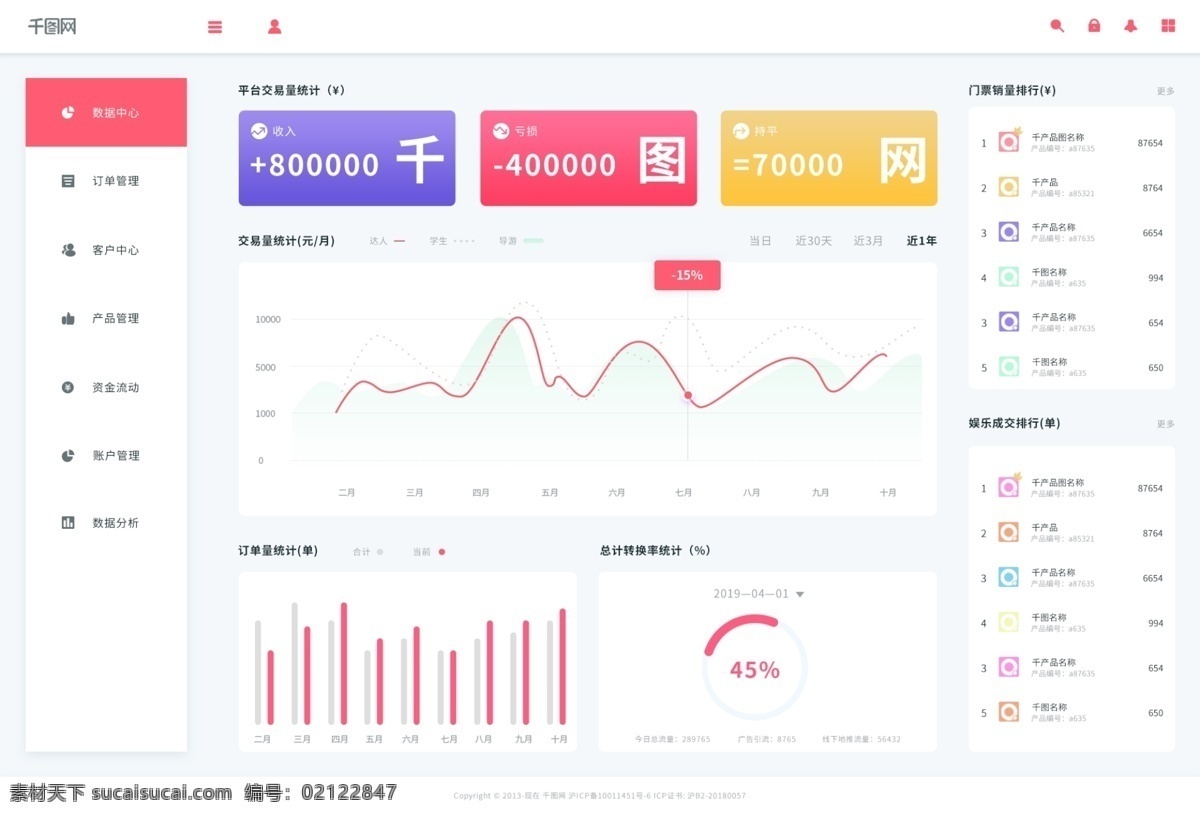Click the value 87654 in 门票销量排行
This screenshot has height=816, width=1200.
click(1150, 143)
